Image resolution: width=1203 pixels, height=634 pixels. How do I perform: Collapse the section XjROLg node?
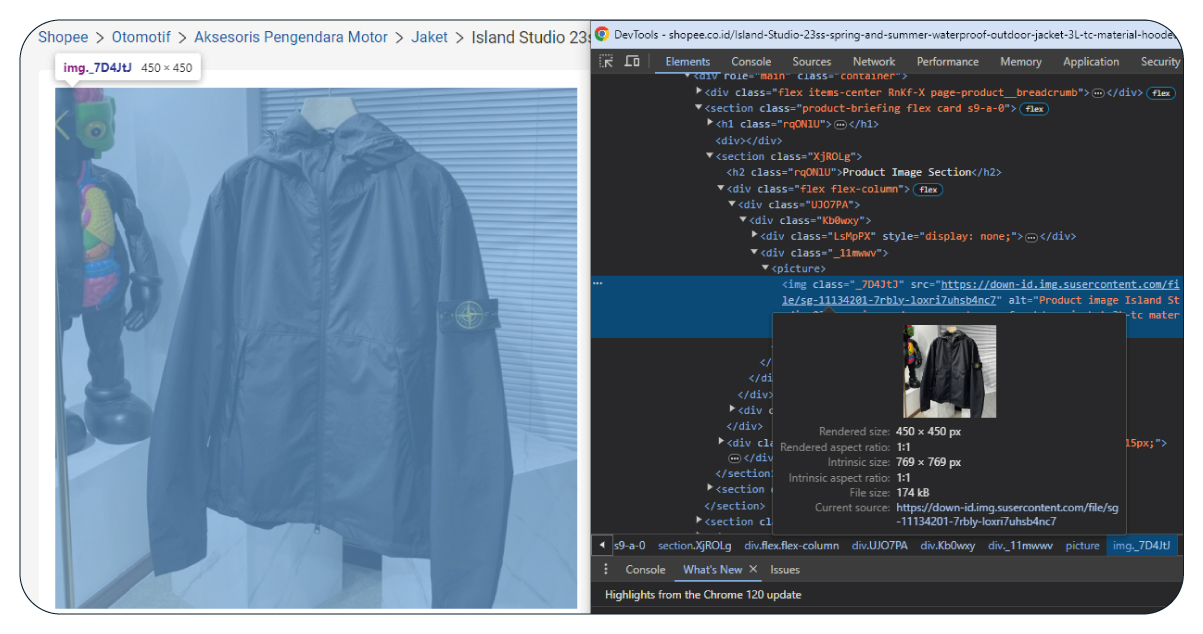point(710,156)
